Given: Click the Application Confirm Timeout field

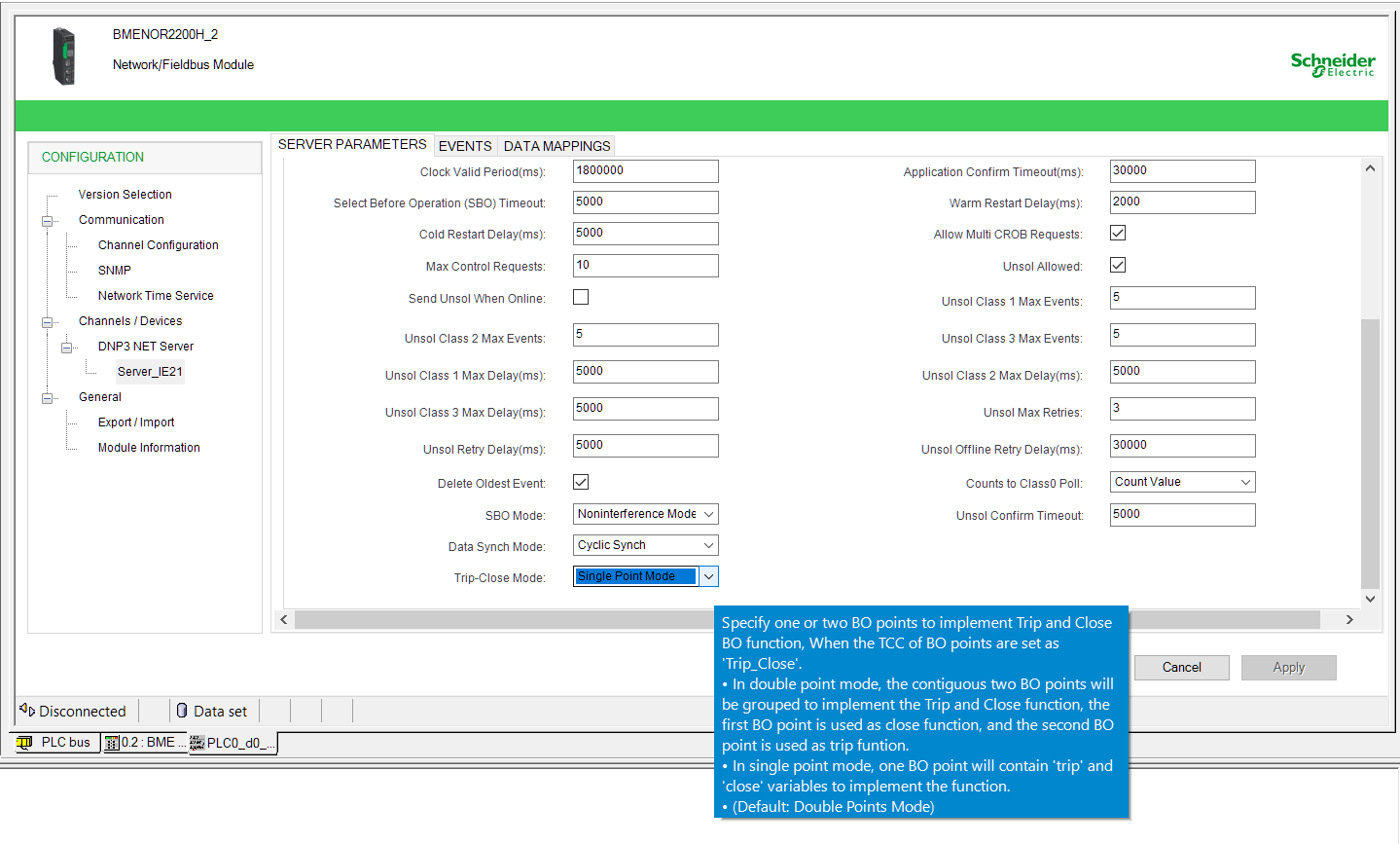Looking at the screenshot, I should (1183, 171).
